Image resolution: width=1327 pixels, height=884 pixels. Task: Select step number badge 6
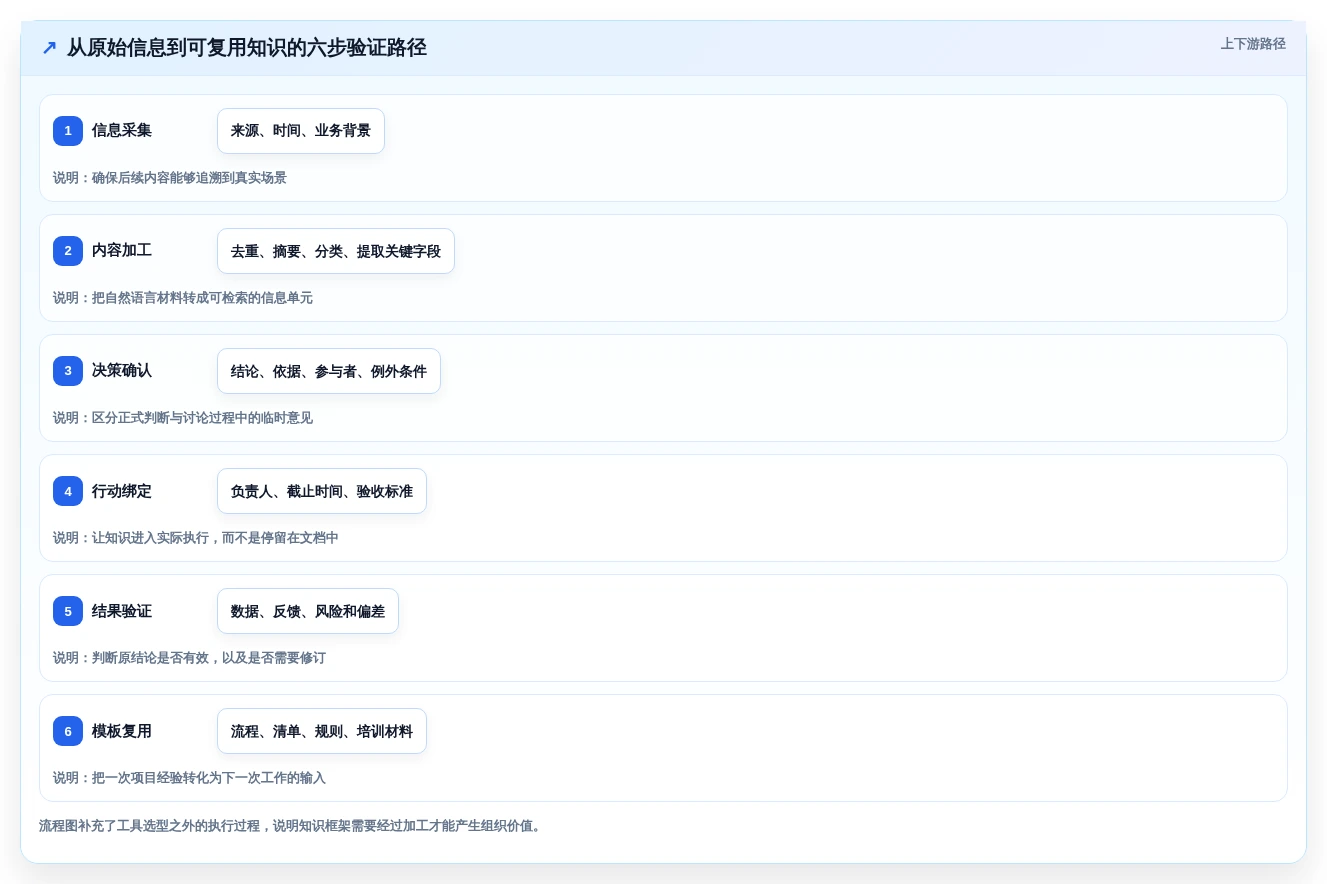[x=68, y=731]
